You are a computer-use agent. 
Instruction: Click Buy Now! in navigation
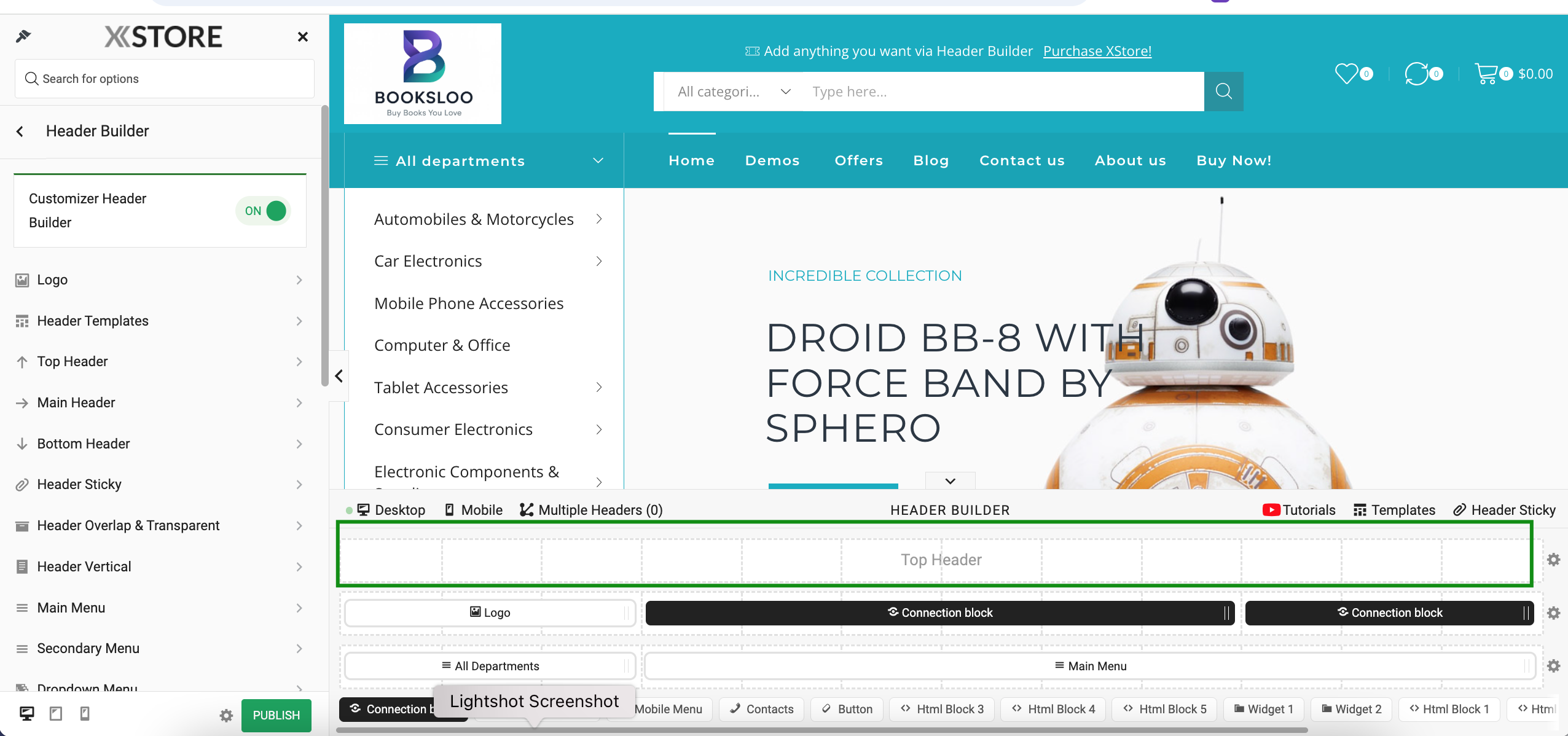(1234, 160)
